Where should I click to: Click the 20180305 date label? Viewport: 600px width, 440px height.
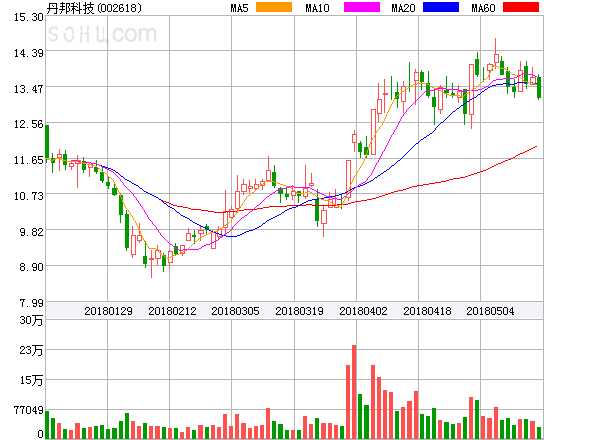coord(235,311)
